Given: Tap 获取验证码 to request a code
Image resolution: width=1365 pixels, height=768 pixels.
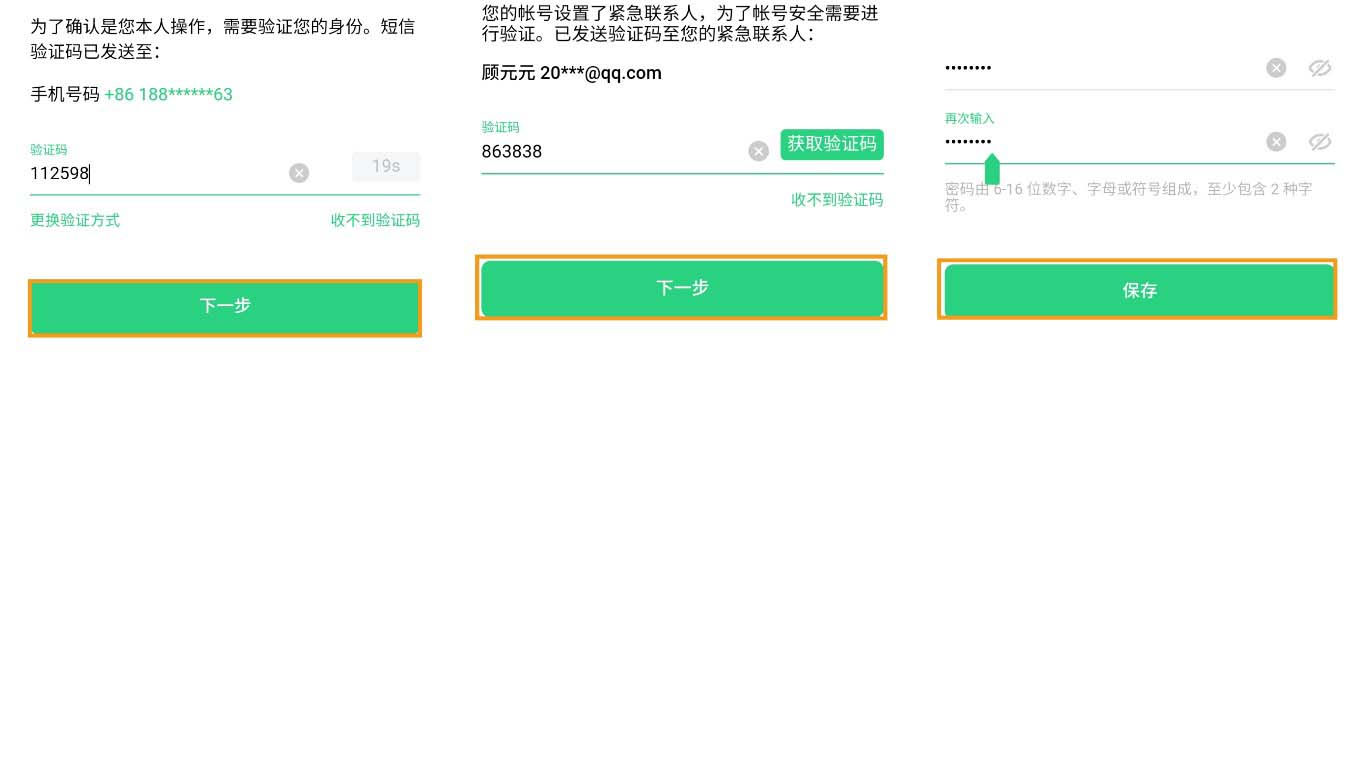Looking at the screenshot, I should point(832,144).
